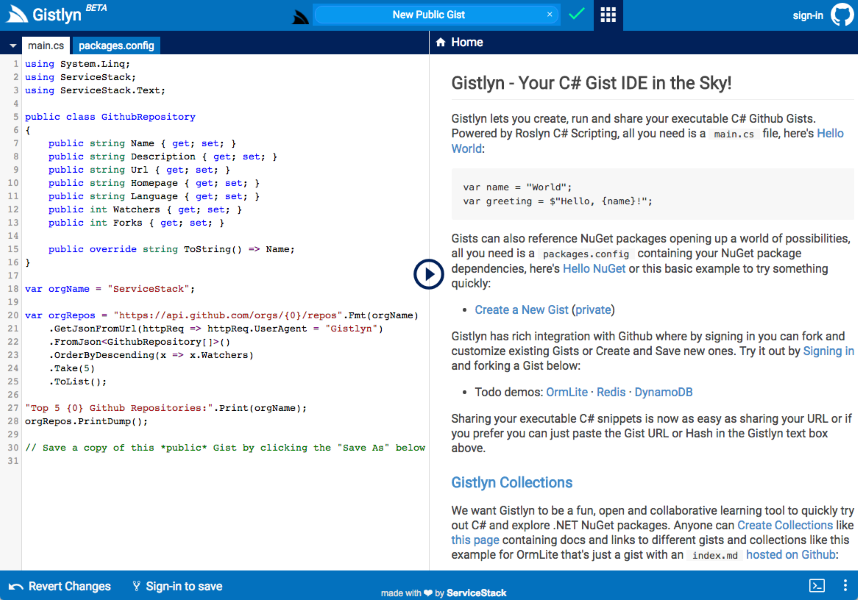Click the Home icon in the panel header
The height and width of the screenshot is (600, 858).
click(440, 43)
